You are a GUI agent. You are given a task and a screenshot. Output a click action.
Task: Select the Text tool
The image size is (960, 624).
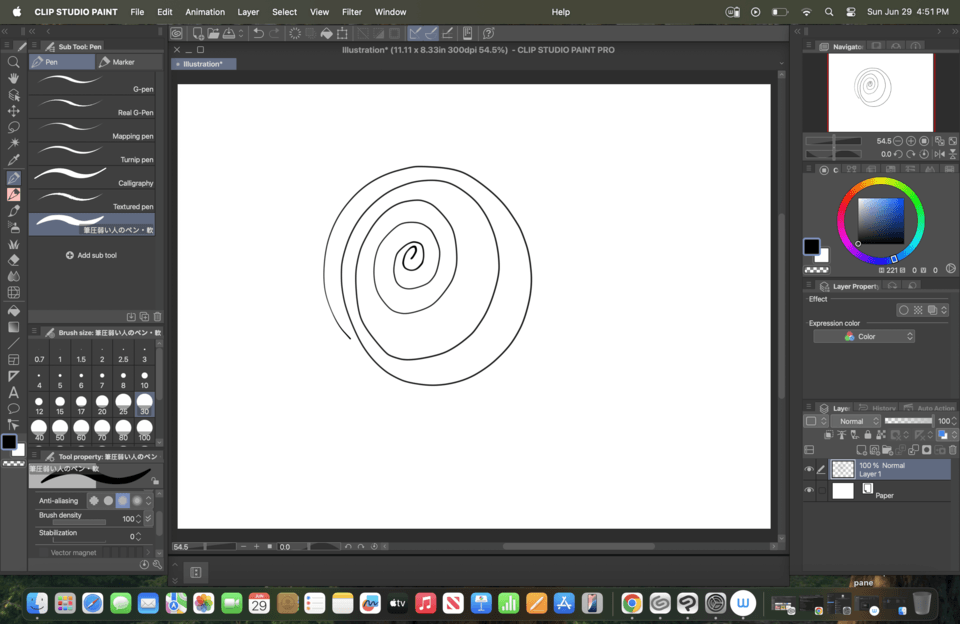point(14,392)
